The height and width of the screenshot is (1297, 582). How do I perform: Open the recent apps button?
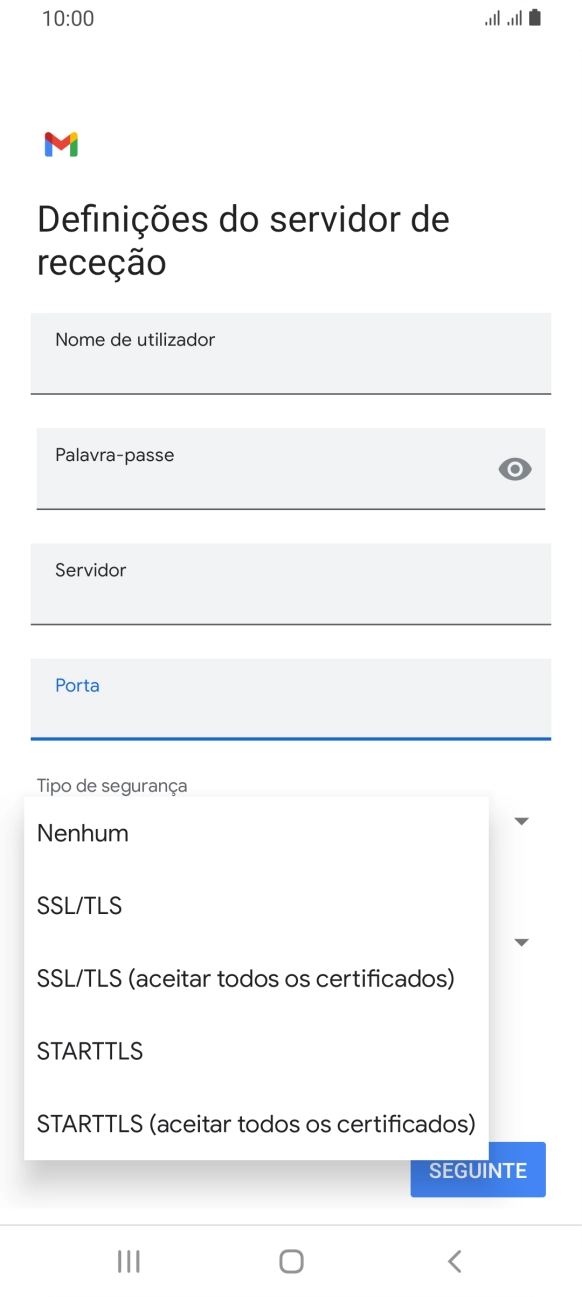(128, 1261)
